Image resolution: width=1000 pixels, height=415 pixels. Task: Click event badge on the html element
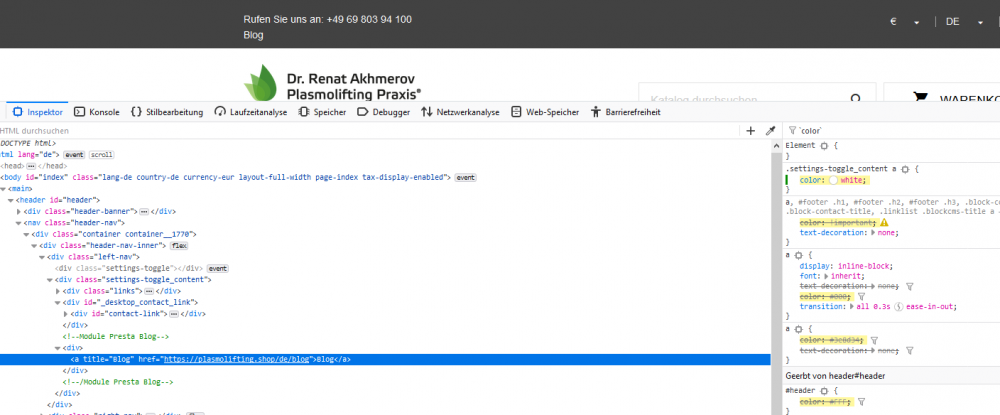pos(75,155)
